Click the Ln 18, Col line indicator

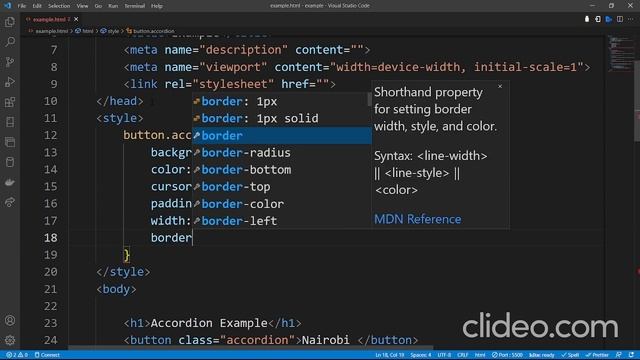tap(389, 355)
